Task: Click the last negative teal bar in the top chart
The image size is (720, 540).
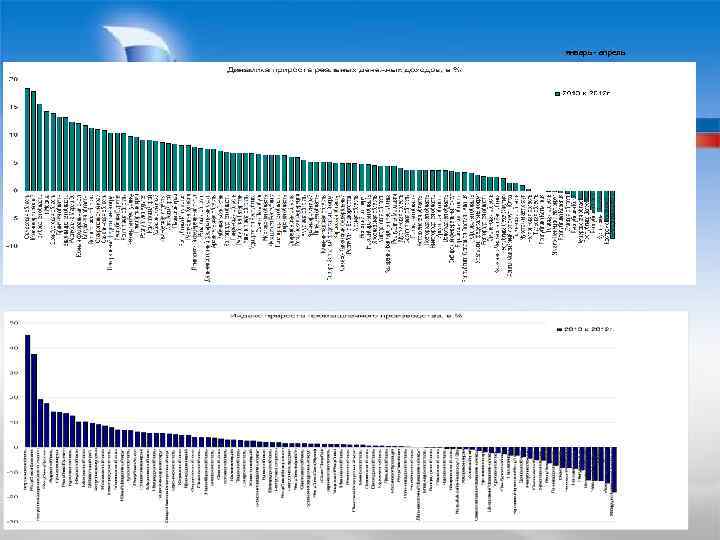Action: 613,214
